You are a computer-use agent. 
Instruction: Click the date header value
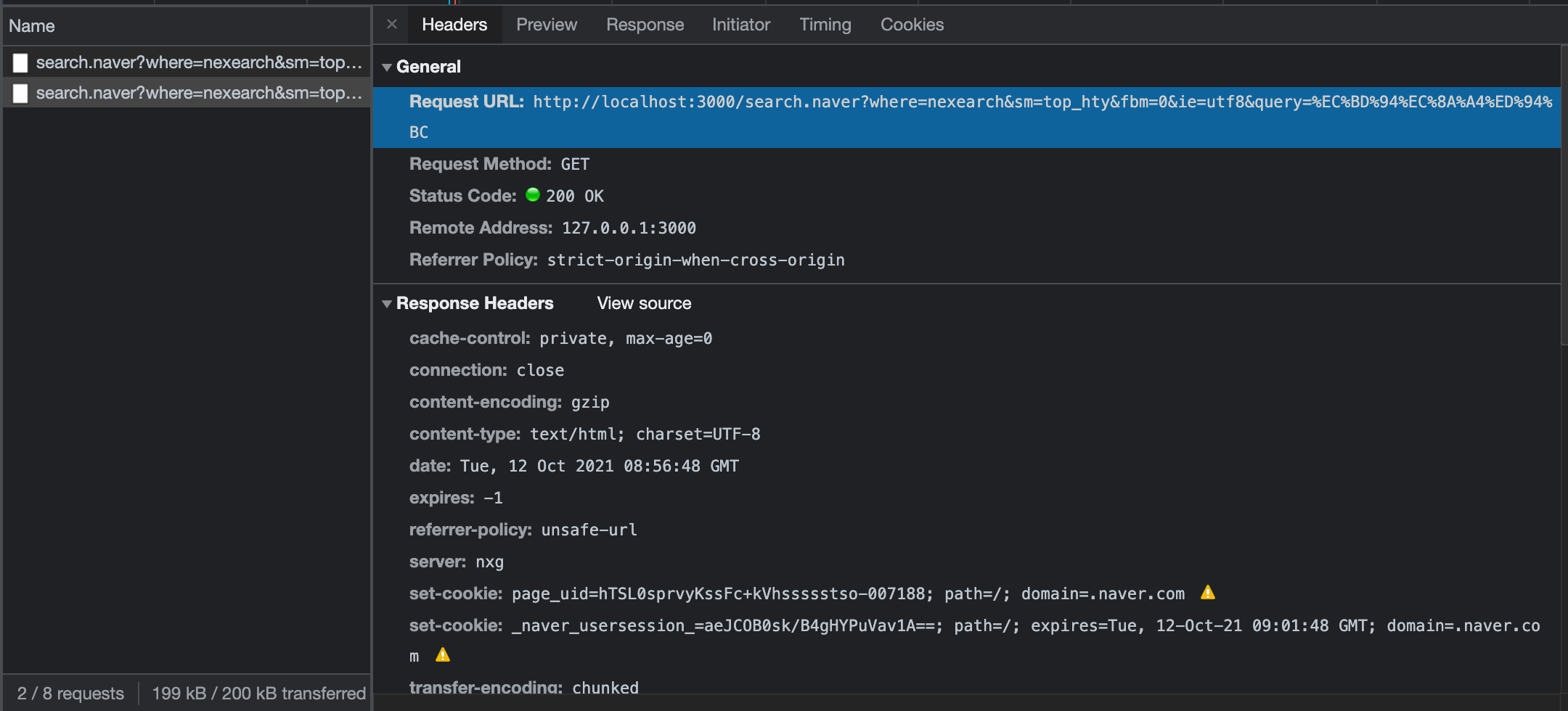pos(600,466)
